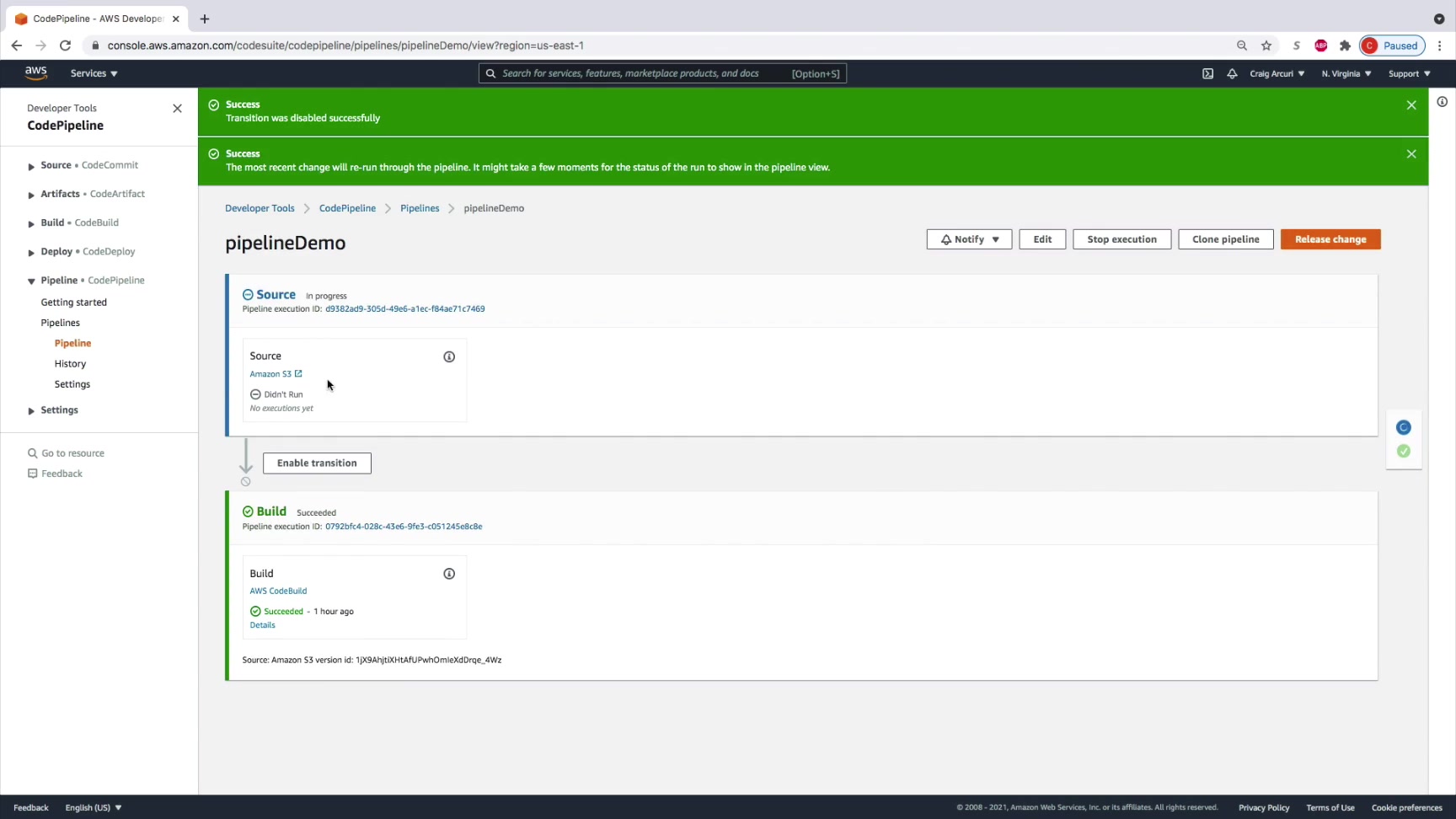
Task: Click the Edit pipeline button
Action: 1042,239
